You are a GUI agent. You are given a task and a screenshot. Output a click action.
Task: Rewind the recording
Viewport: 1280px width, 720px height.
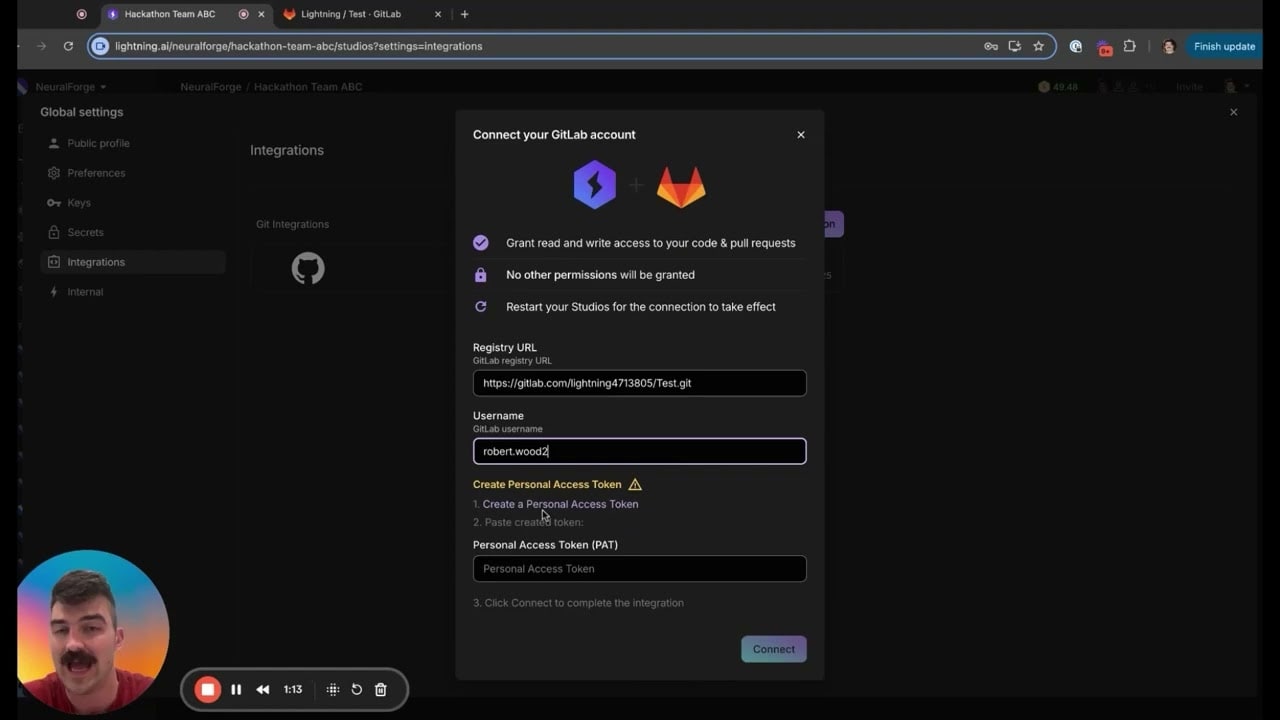pos(263,689)
